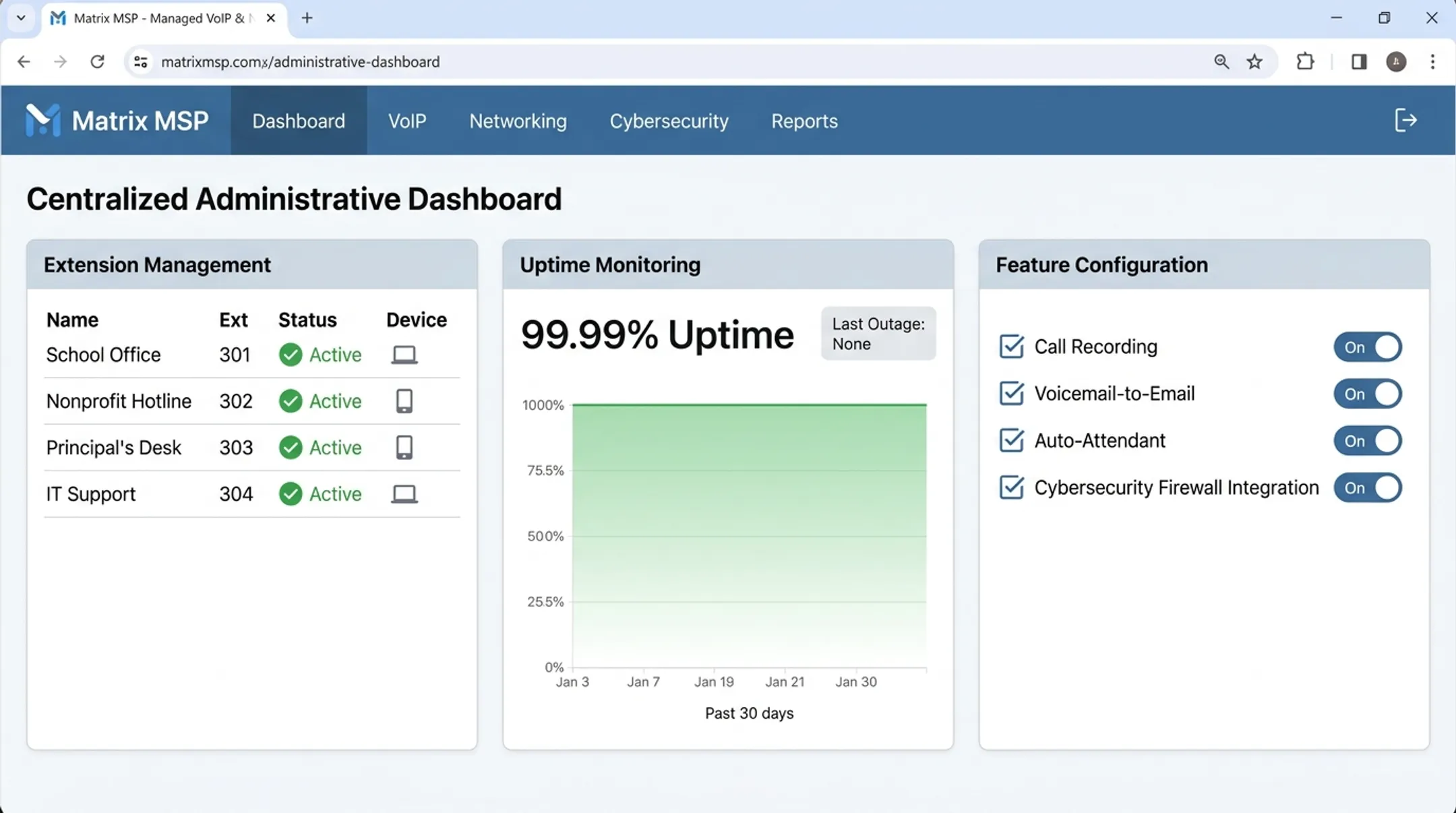The width and height of the screenshot is (1456, 813).
Task: Expand the tab search dropdown arrow
Action: click(21, 18)
